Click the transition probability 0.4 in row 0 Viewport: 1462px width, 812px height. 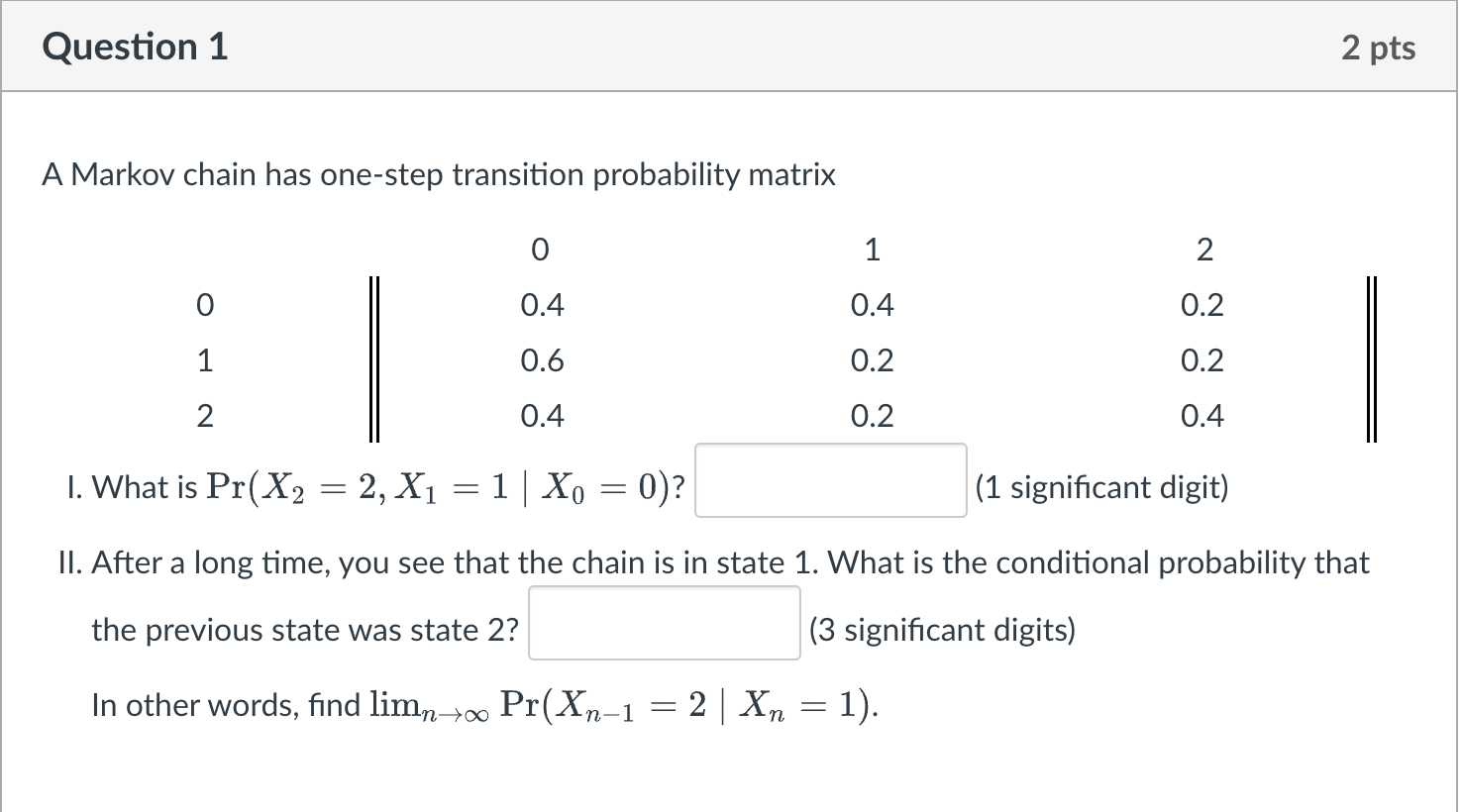(x=543, y=305)
